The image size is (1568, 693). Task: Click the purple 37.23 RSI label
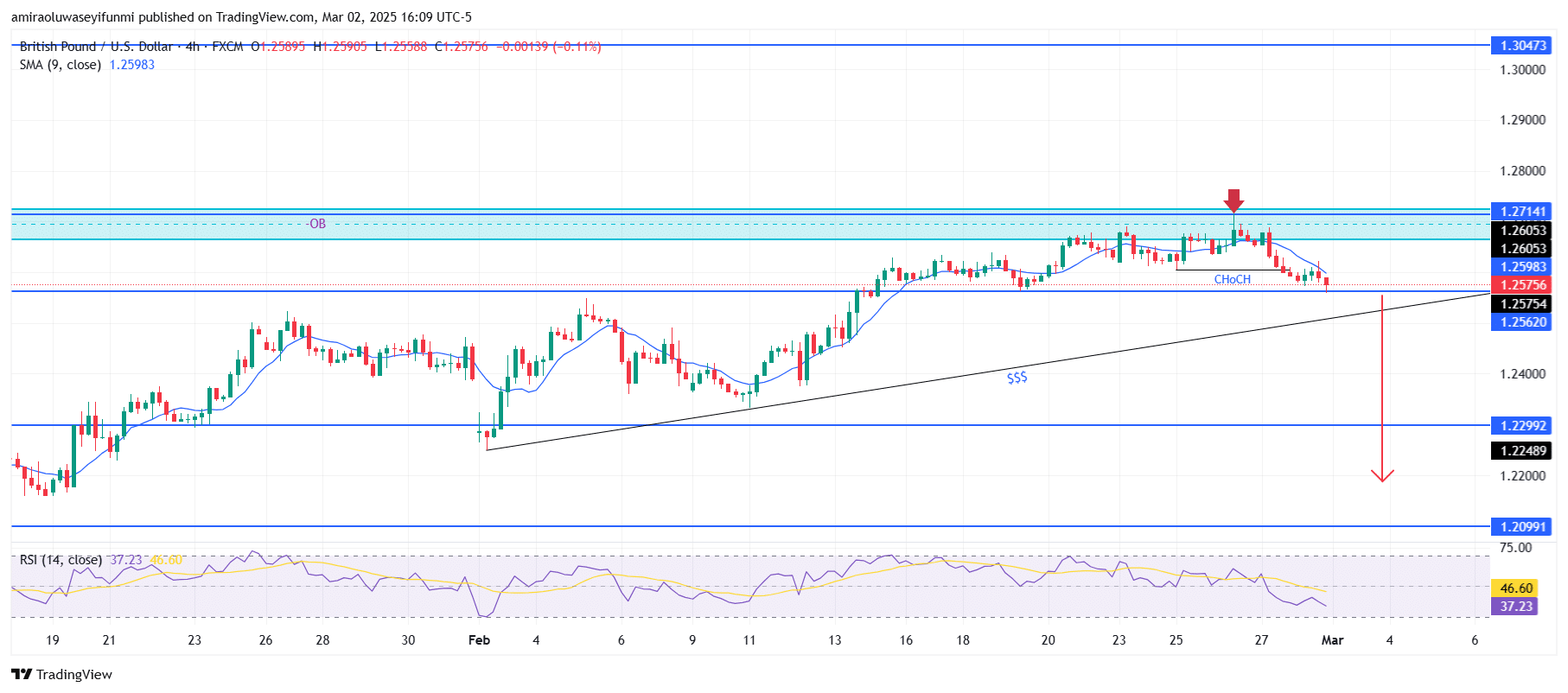[x=1514, y=607]
